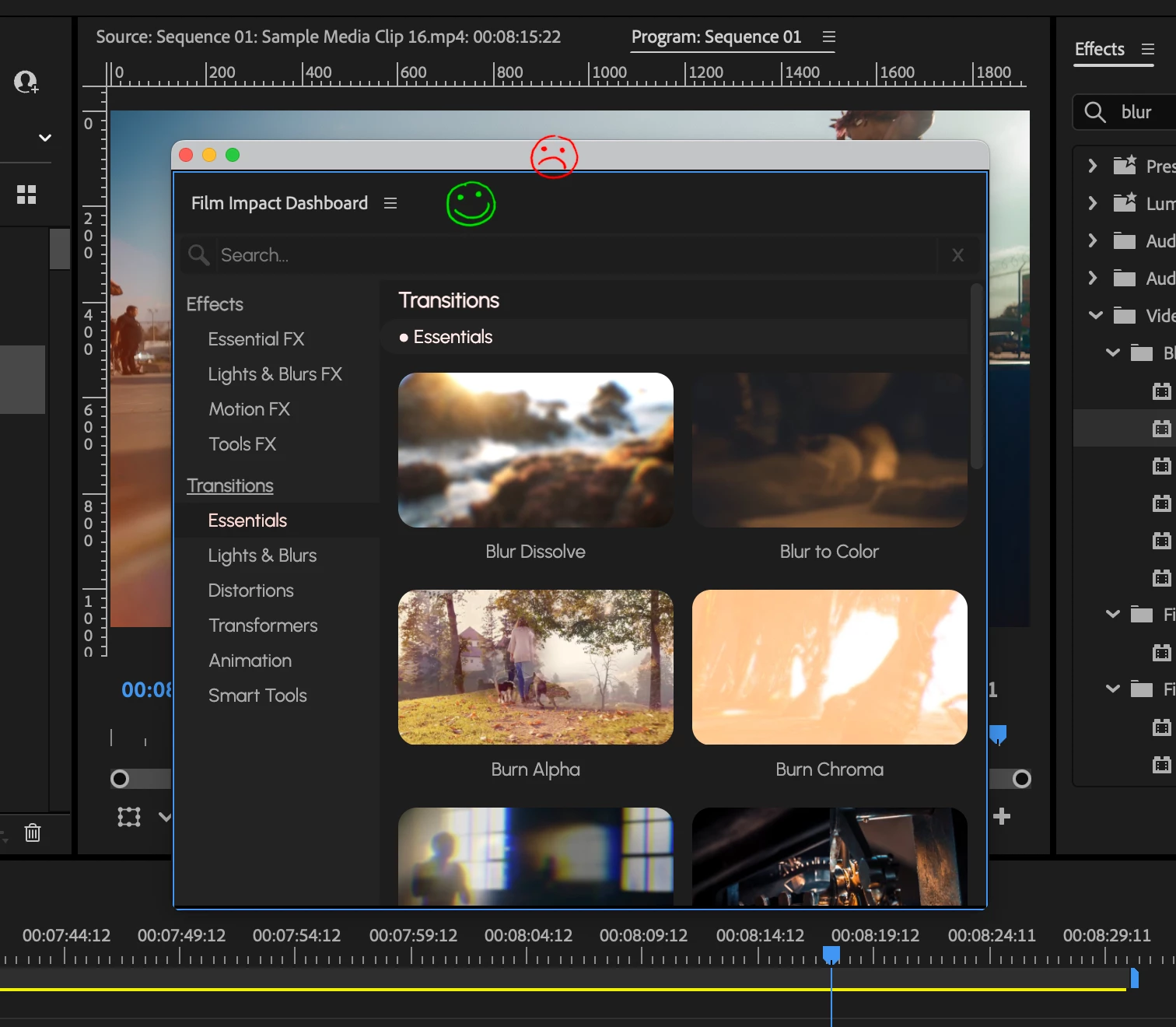This screenshot has width=1176, height=1027.
Task: Open Lights & Blurs transitions category
Action: (262, 556)
